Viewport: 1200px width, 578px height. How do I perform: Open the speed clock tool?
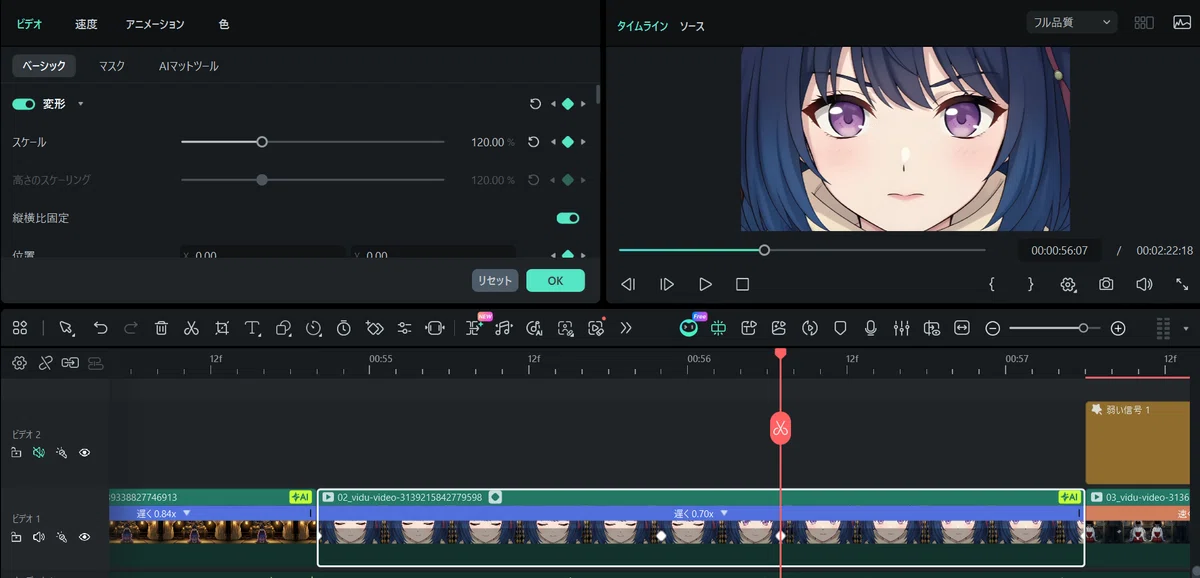(x=314, y=327)
